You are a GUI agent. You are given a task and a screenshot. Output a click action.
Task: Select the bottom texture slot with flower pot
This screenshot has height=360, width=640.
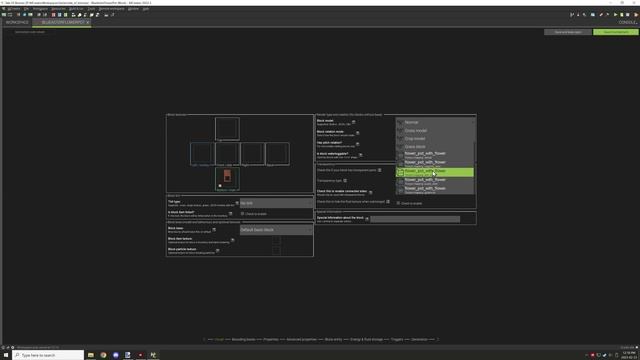point(227,179)
